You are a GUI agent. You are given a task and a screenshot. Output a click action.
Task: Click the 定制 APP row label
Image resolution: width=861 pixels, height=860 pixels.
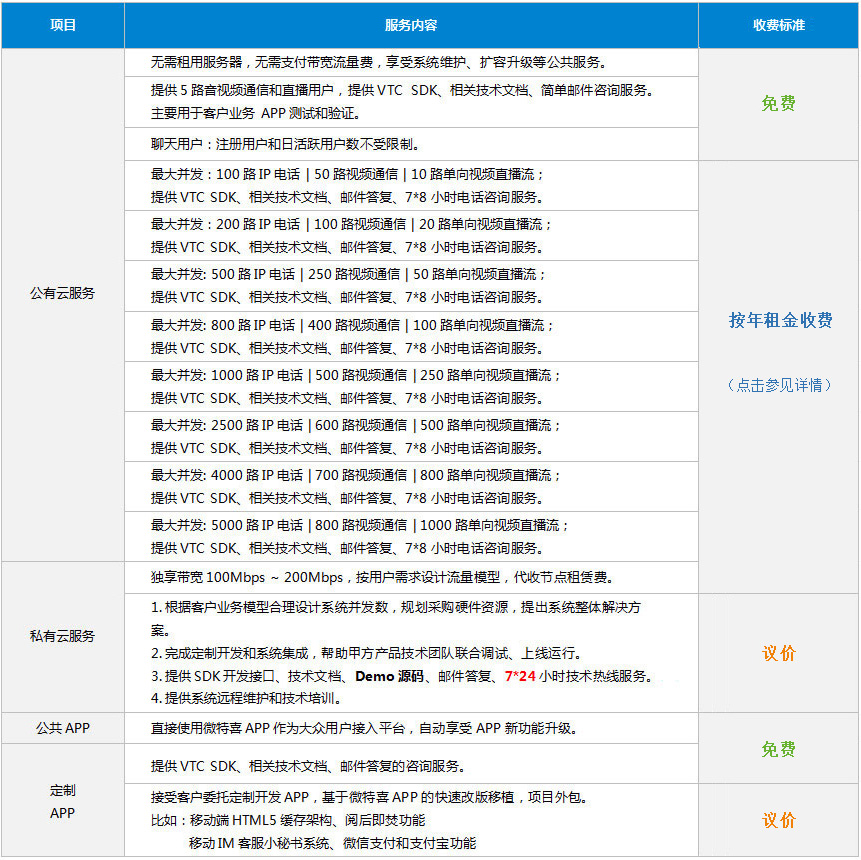(63, 801)
